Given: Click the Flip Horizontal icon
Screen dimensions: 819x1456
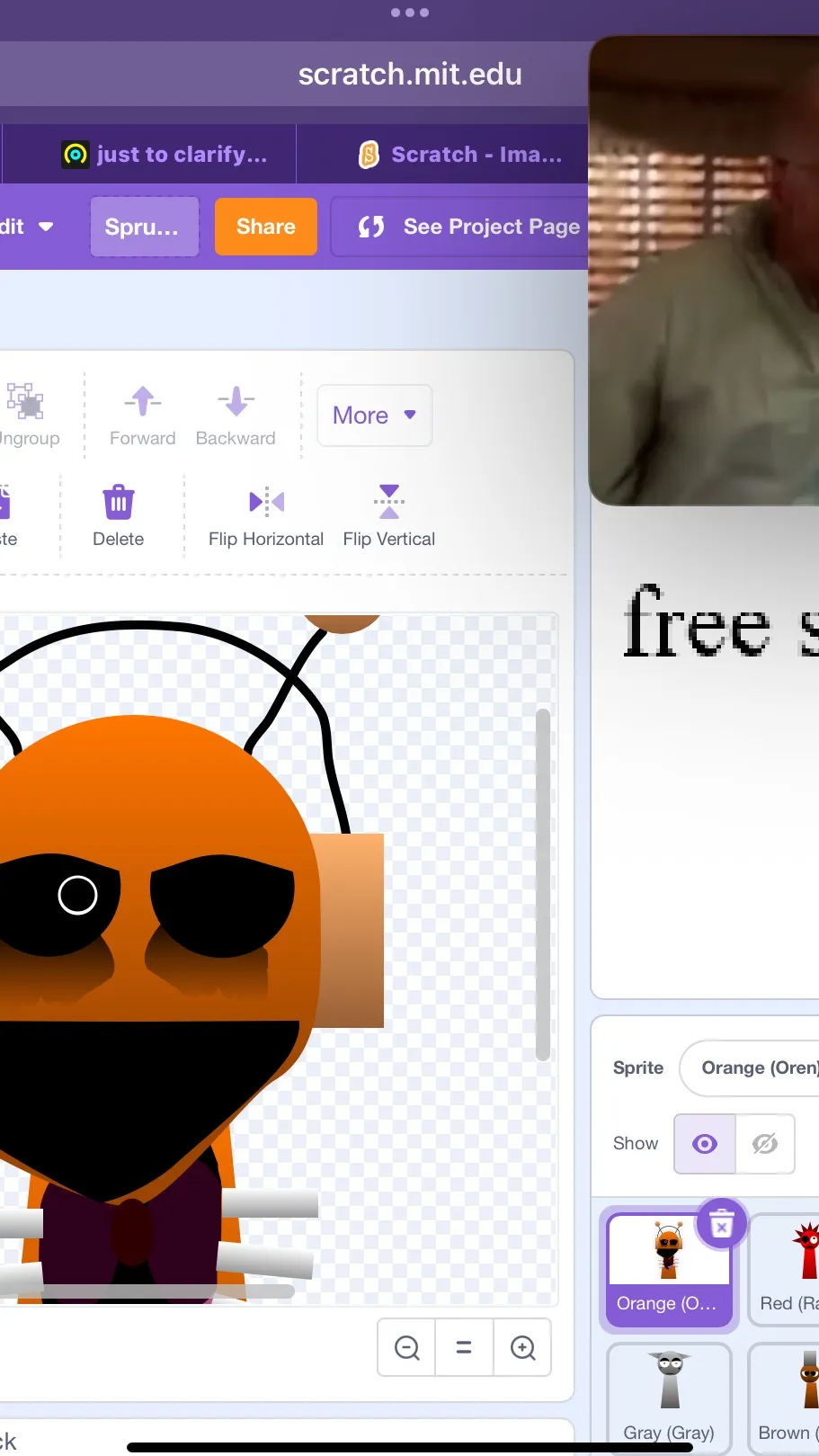Looking at the screenshot, I should point(266,501).
